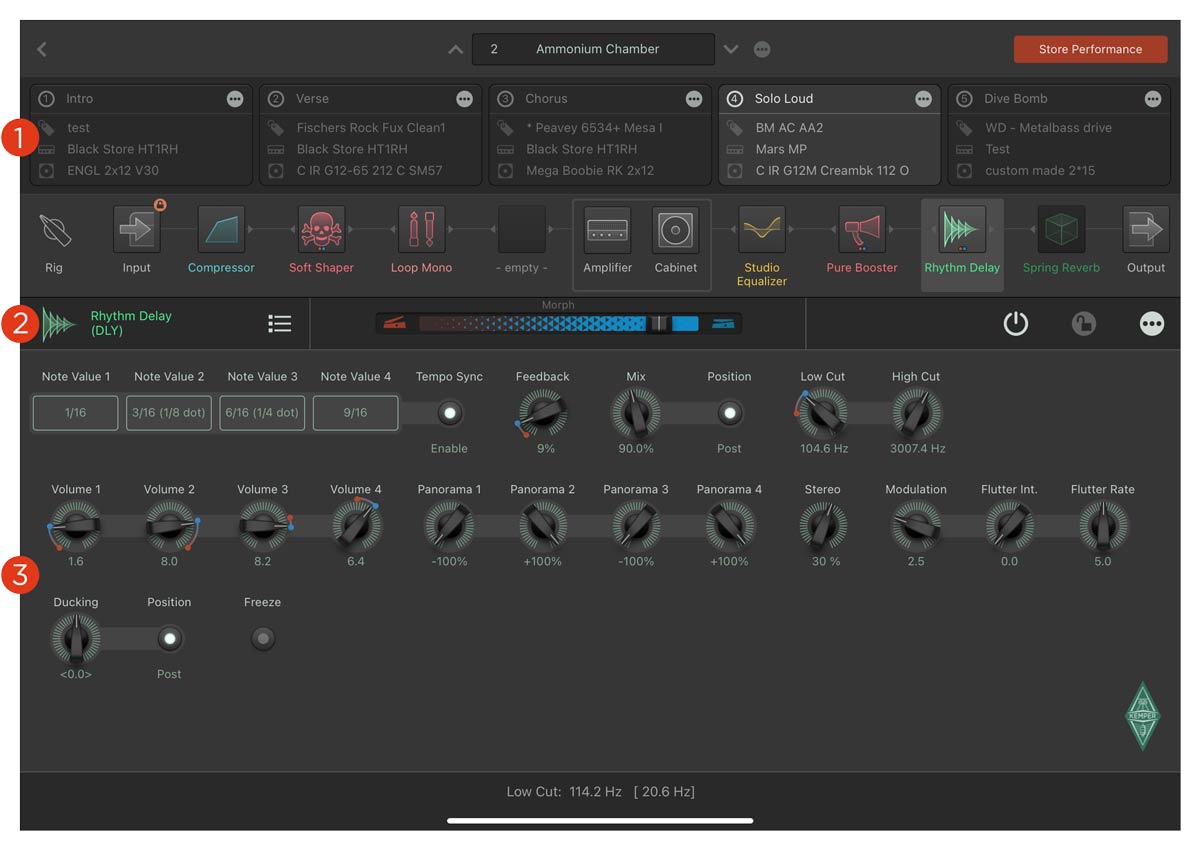
Task: Click the Rhythm Delay (DLY) module header icon
Action: point(59,323)
